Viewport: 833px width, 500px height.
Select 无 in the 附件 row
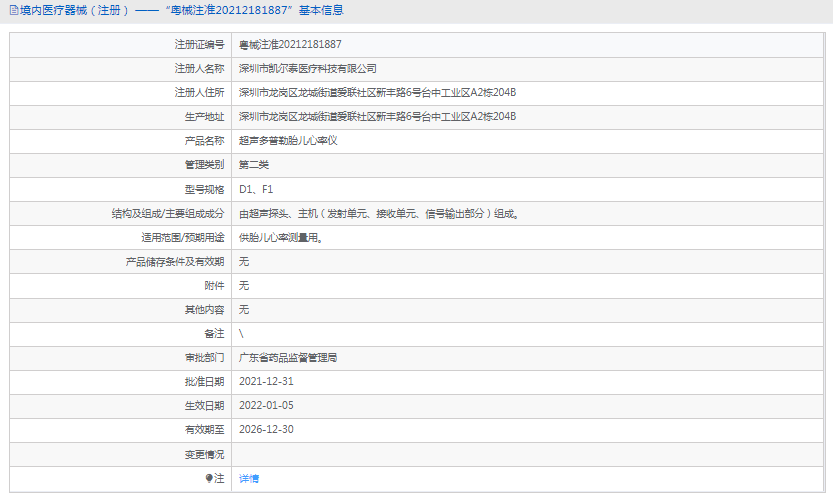(244, 286)
